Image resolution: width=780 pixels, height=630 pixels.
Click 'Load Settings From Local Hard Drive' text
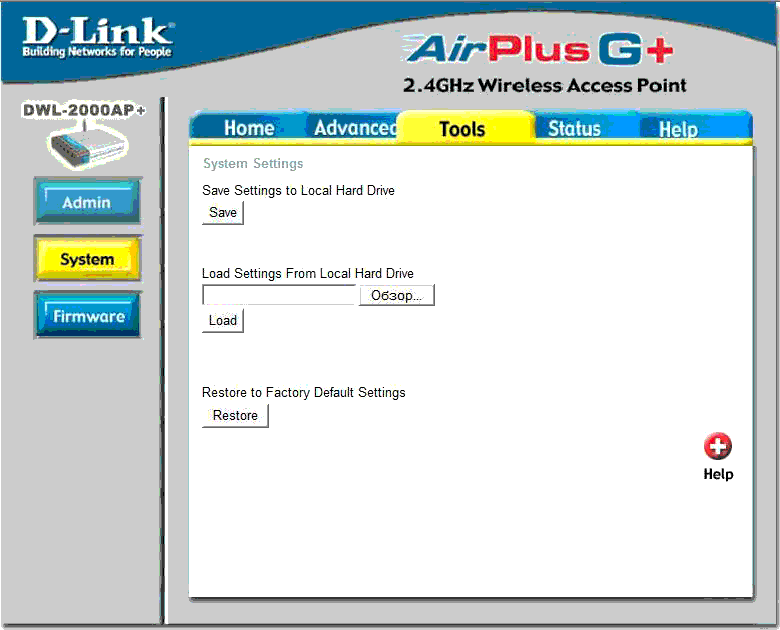(x=307, y=273)
